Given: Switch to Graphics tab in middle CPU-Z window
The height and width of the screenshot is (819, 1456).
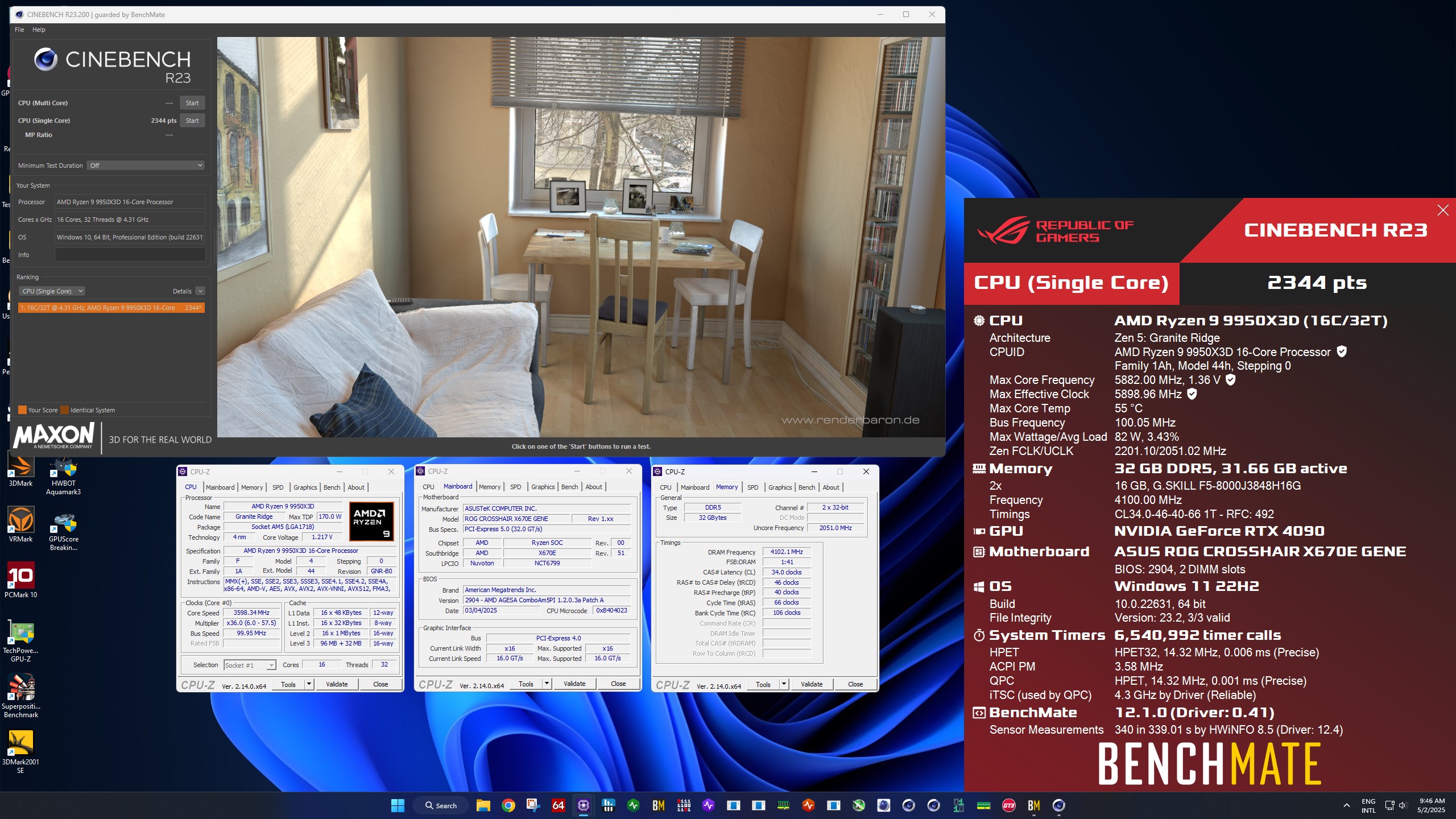Looking at the screenshot, I should click(543, 487).
